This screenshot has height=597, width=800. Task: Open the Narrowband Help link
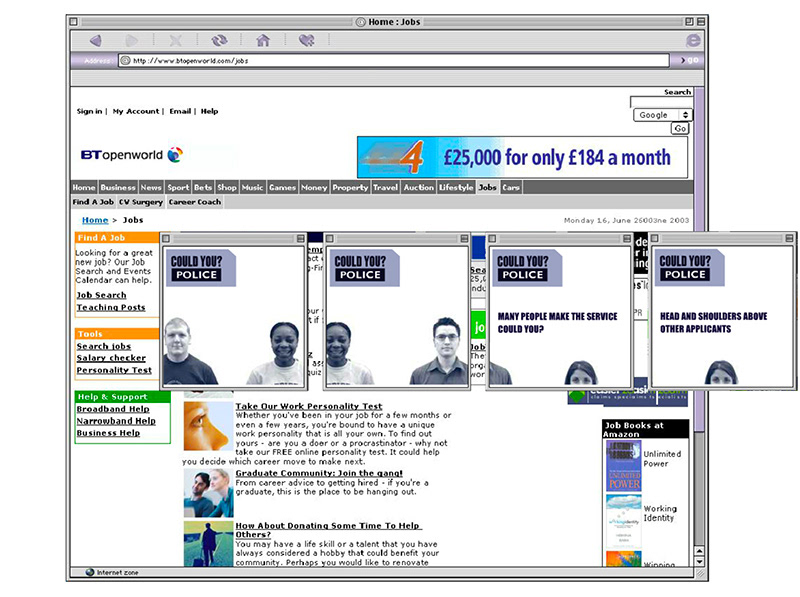[116, 420]
